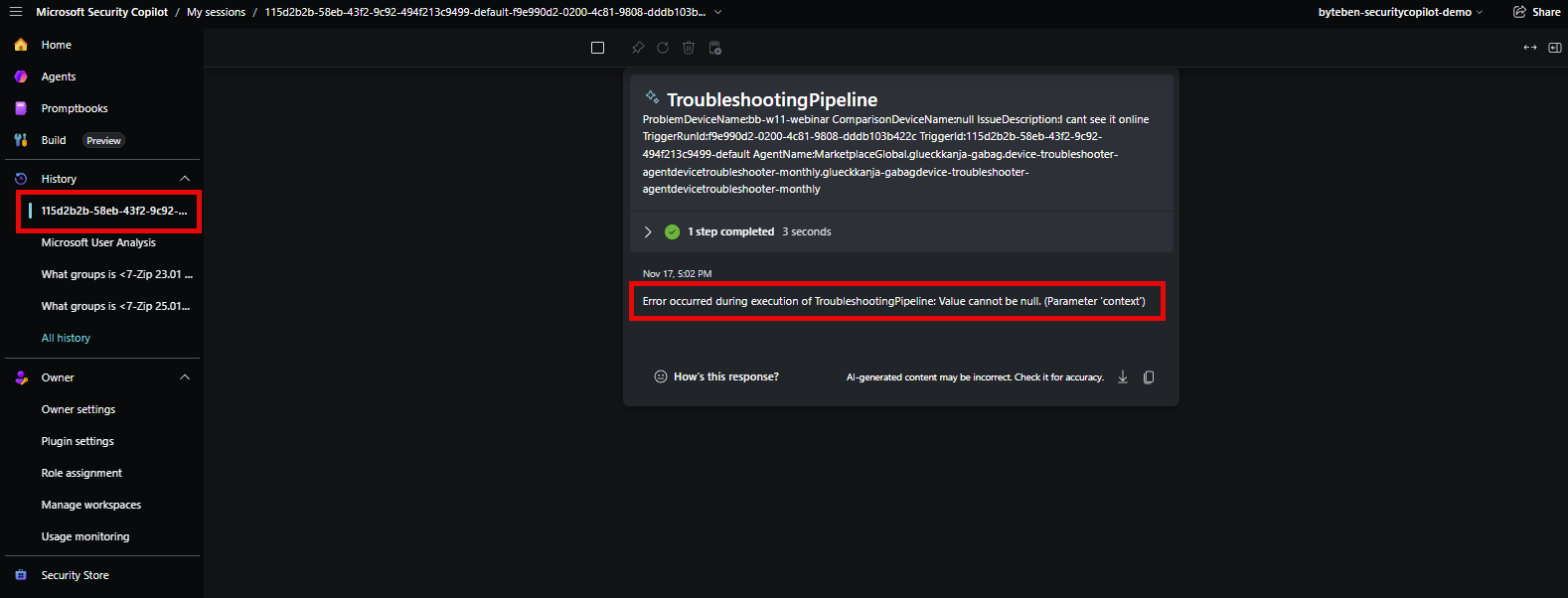Collapse the History section
1568x598 pixels.
185,179
